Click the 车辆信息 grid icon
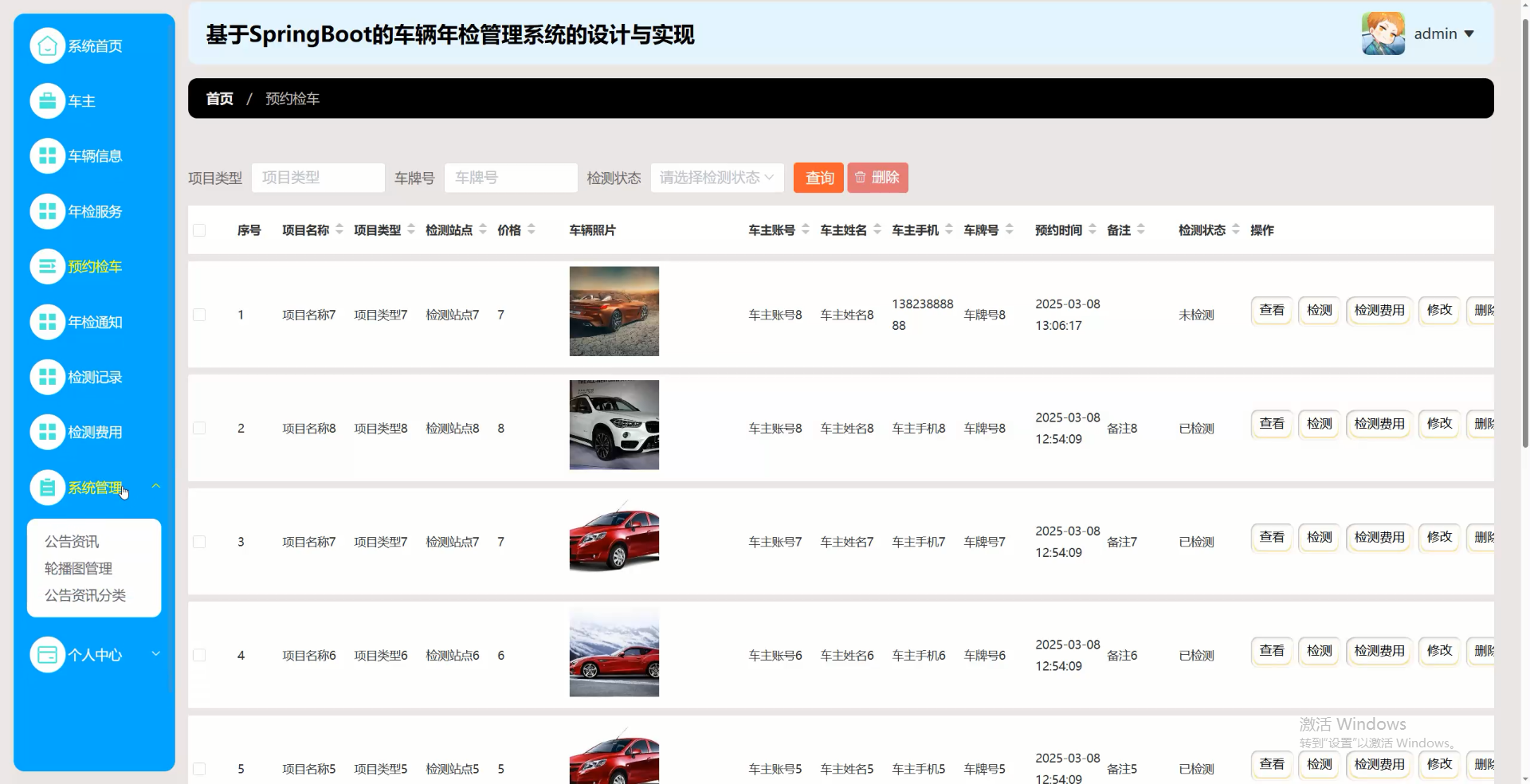 (47, 156)
